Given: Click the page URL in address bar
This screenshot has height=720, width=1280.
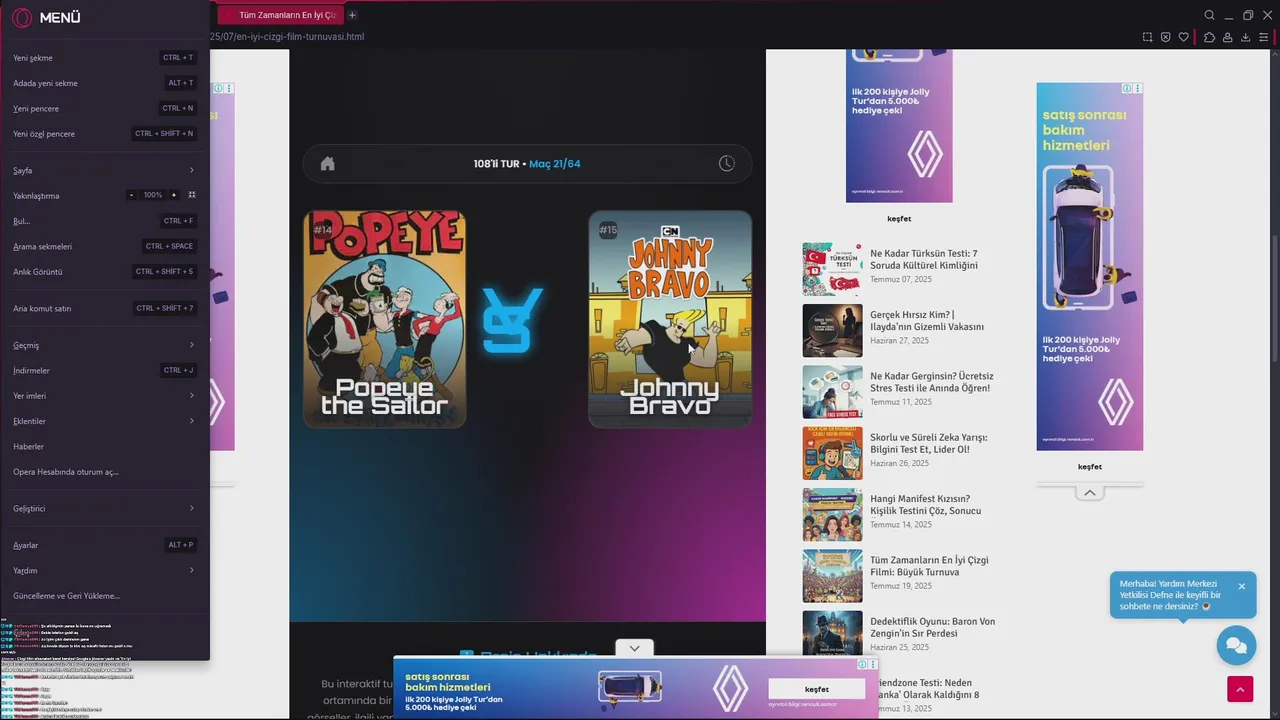Looking at the screenshot, I should click(x=287, y=37).
